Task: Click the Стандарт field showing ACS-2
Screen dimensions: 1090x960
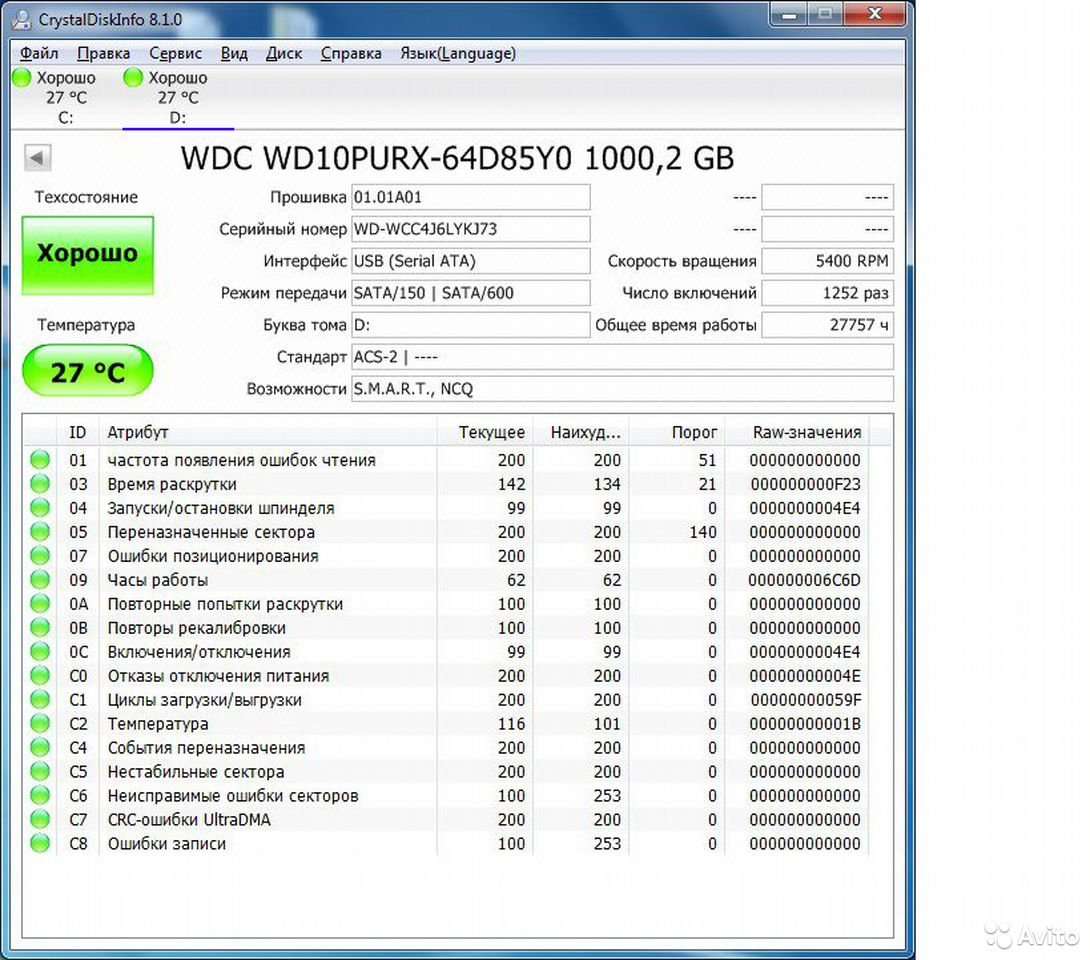Action: point(622,357)
